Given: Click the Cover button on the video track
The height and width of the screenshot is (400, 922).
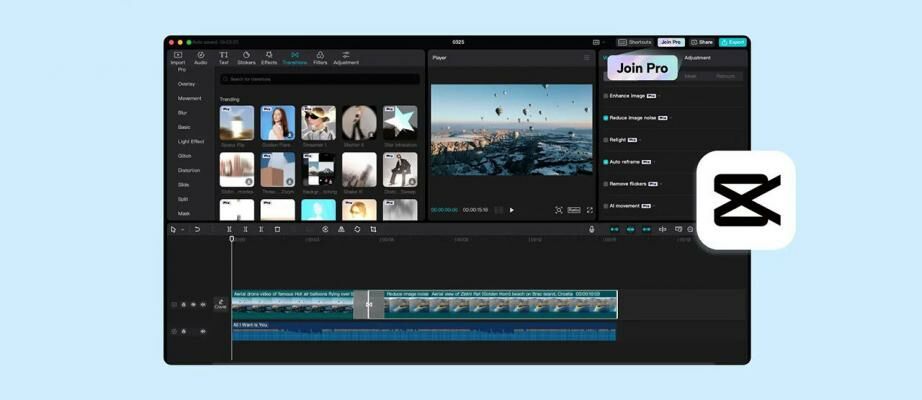Looking at the screenshot, I should (221, 304).
